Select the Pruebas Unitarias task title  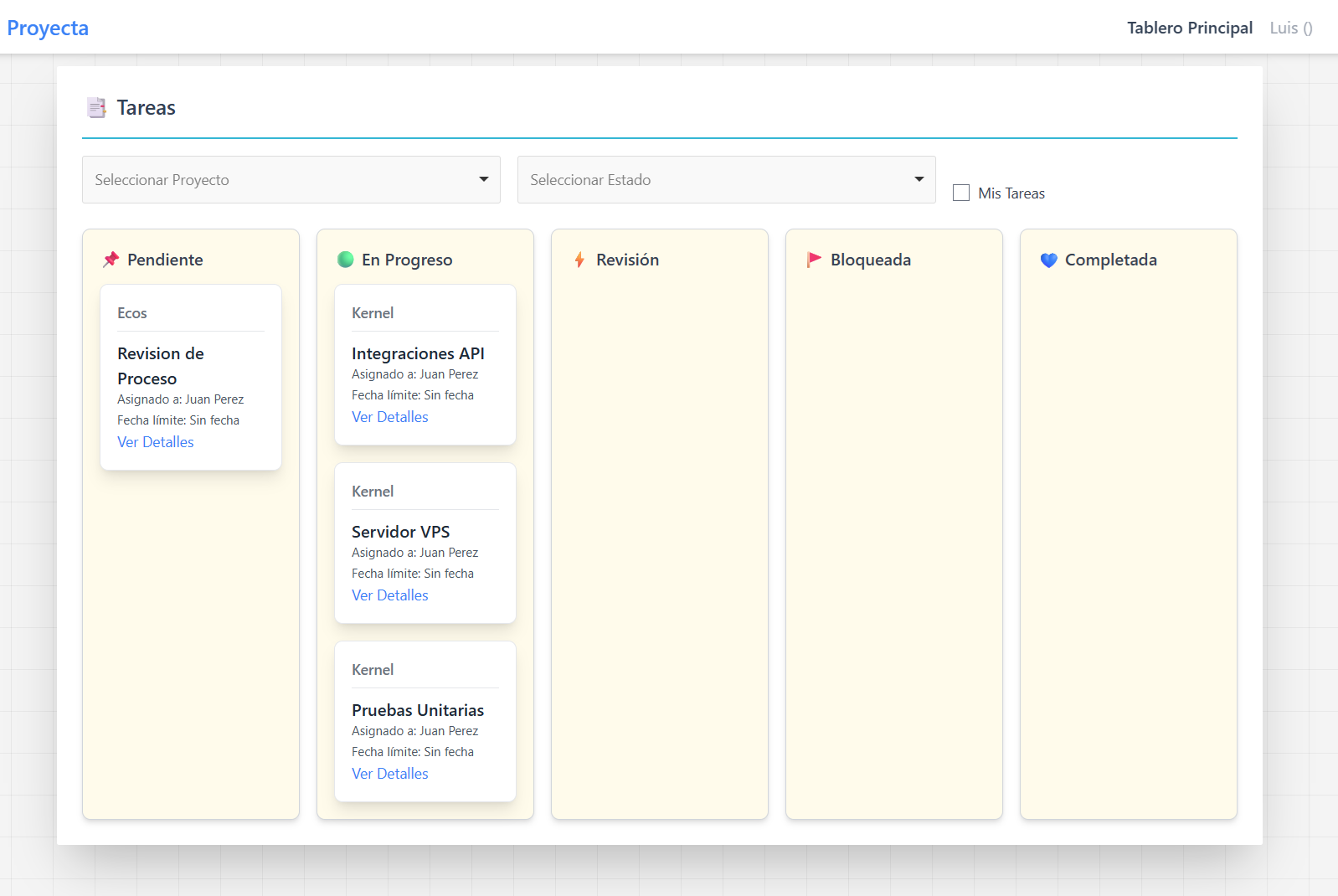[418, 710]
